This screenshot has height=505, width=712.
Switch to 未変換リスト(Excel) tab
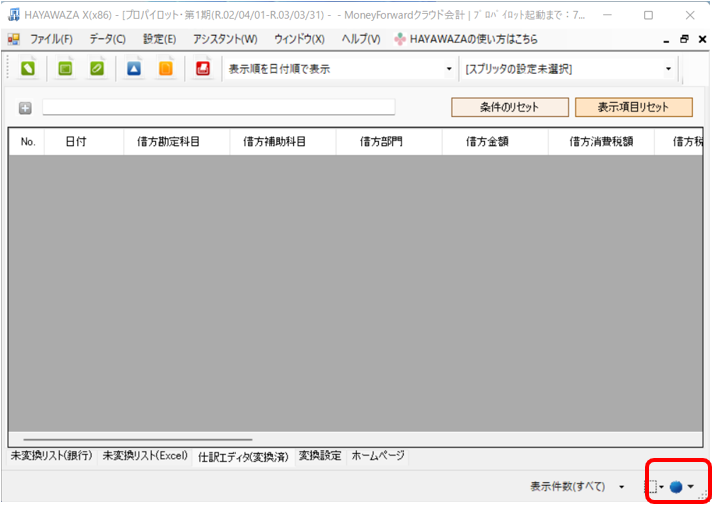[x=145, y=455]
